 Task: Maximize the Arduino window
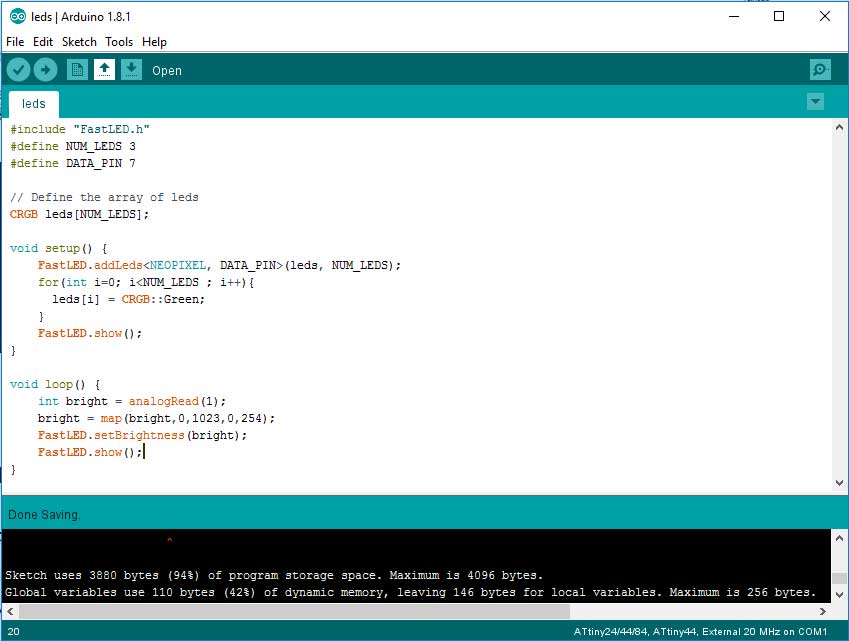779,16
